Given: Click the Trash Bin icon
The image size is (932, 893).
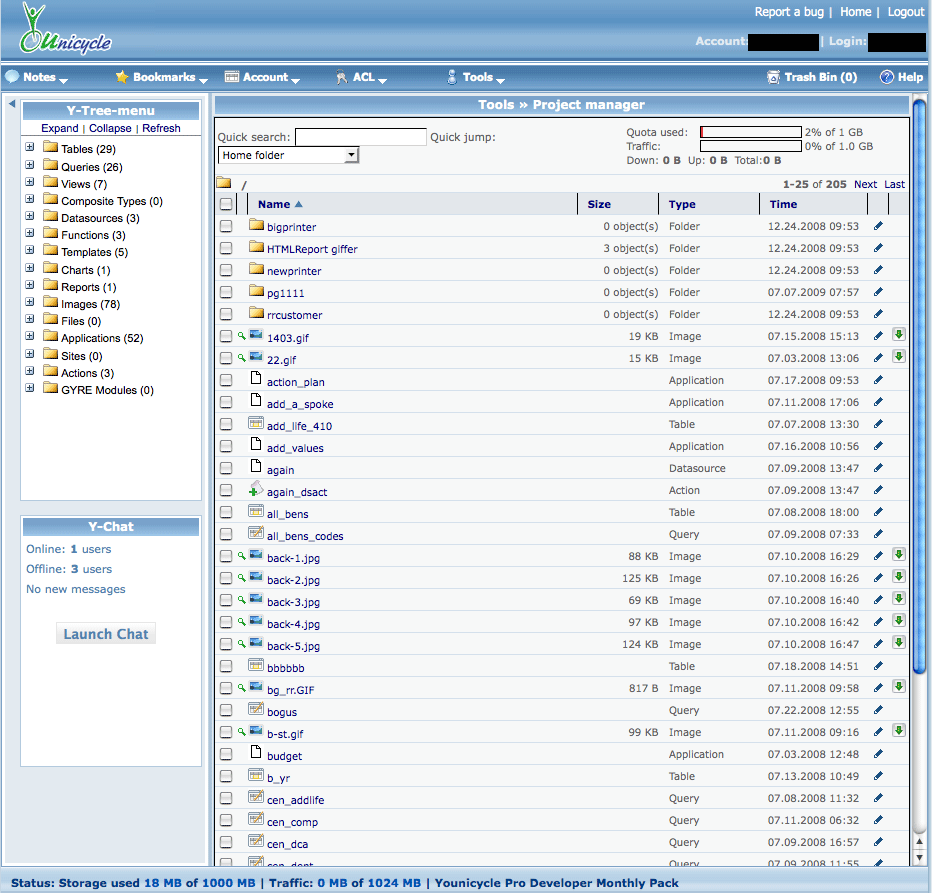Looking at the screenshot, I should (773, 77).
